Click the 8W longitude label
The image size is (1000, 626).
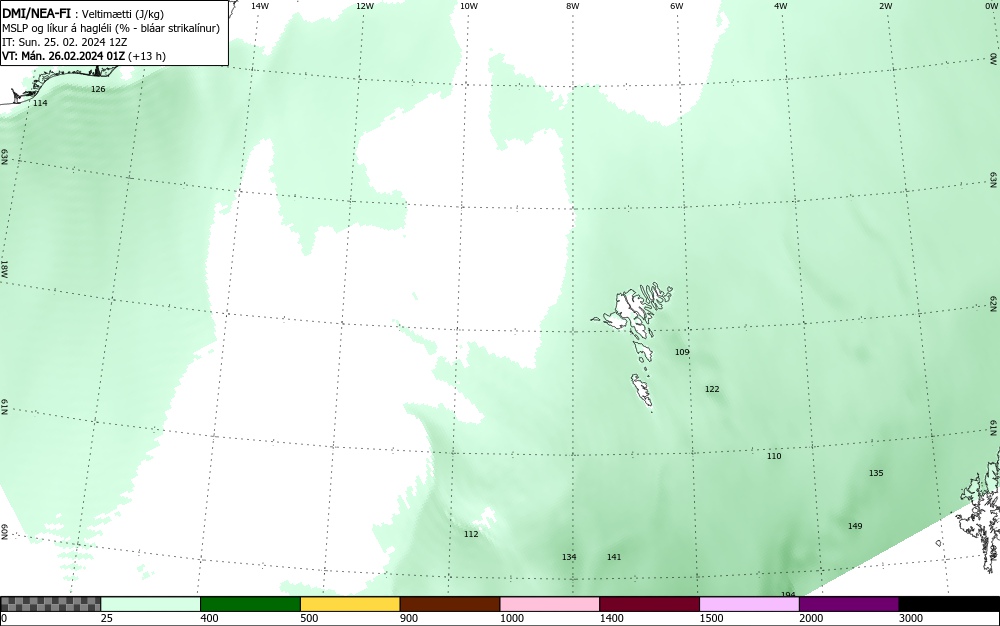click(573, 6)
